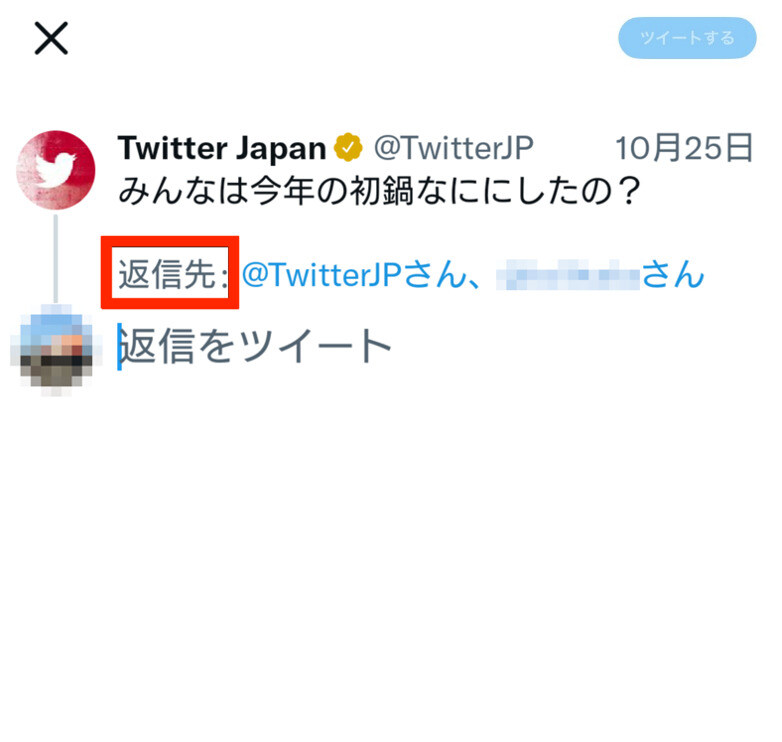
Task: Close the reply composer with X icon
Action: [51, 38]
